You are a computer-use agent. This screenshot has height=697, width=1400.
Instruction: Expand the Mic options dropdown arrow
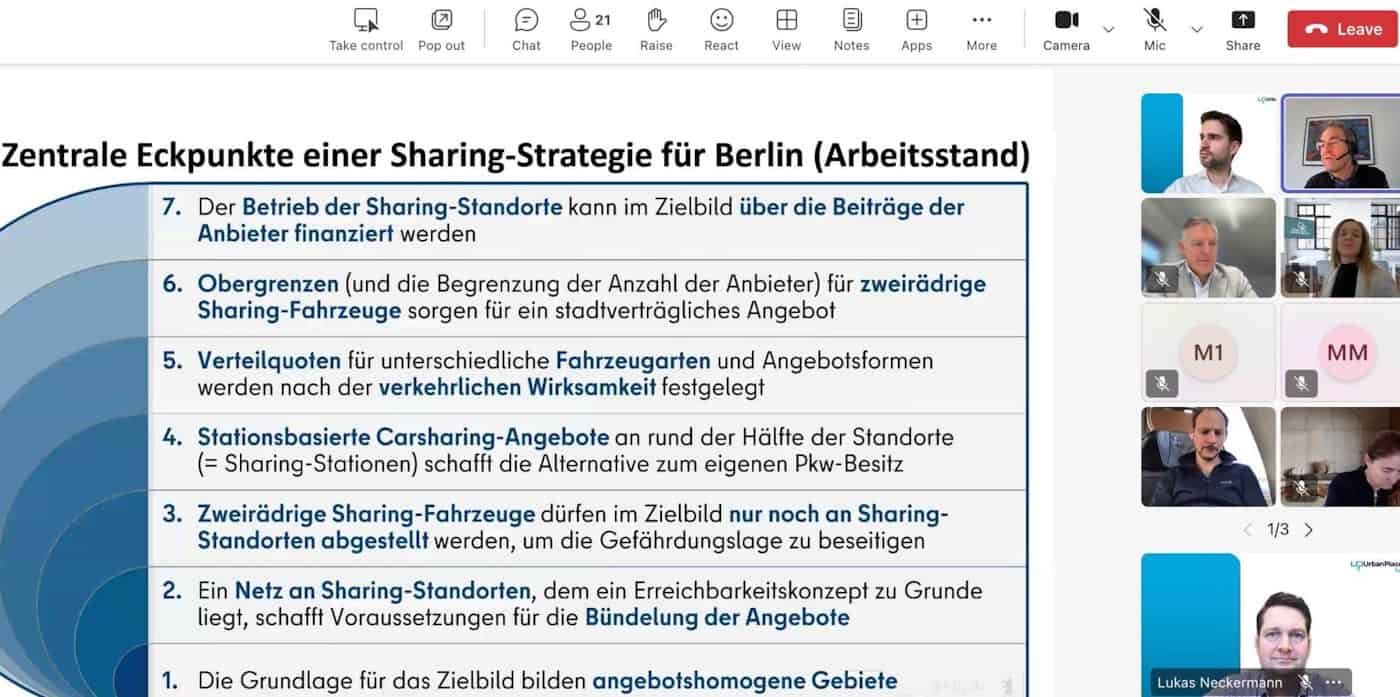tap(1196, 29)
